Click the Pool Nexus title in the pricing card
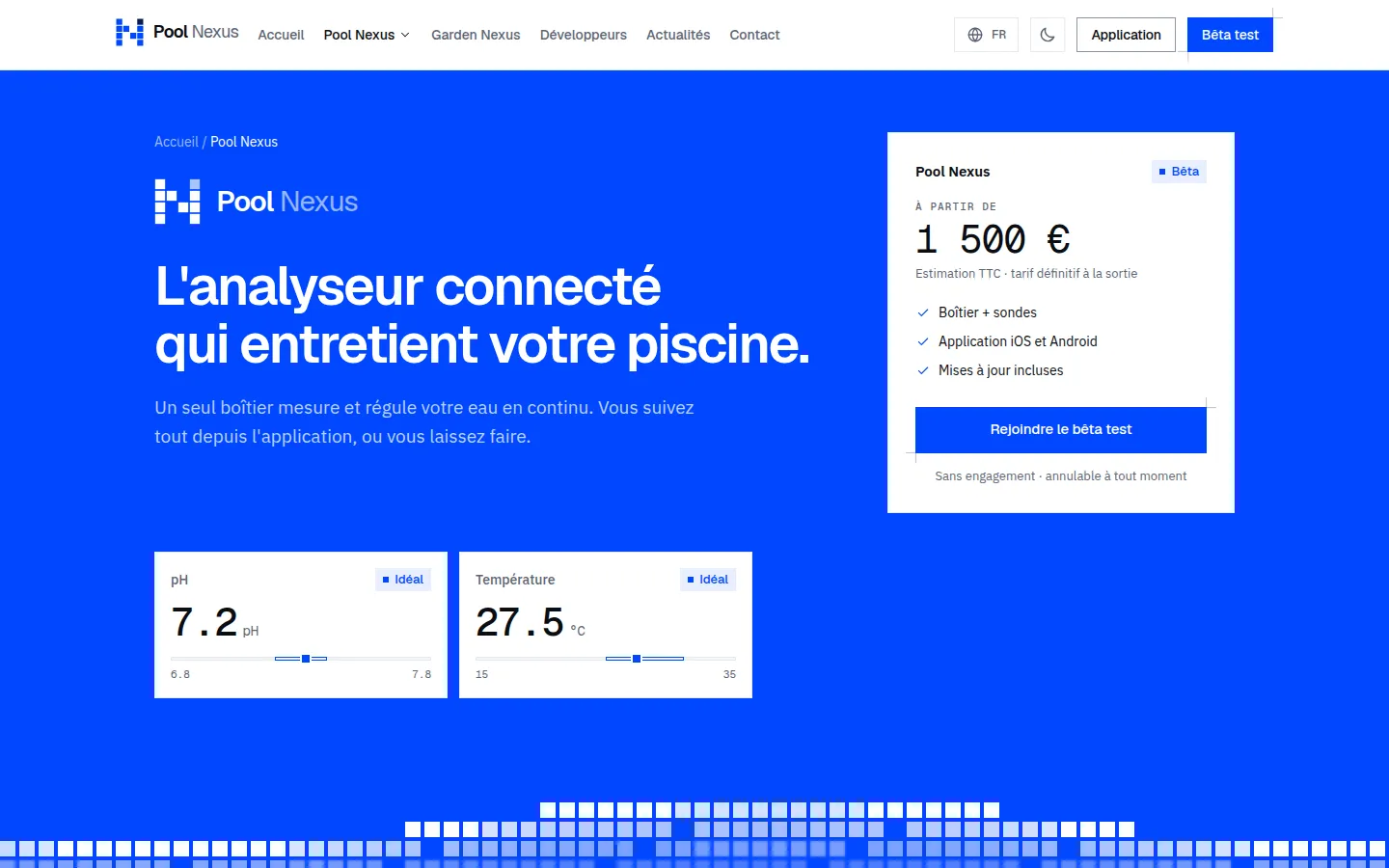 953,172
